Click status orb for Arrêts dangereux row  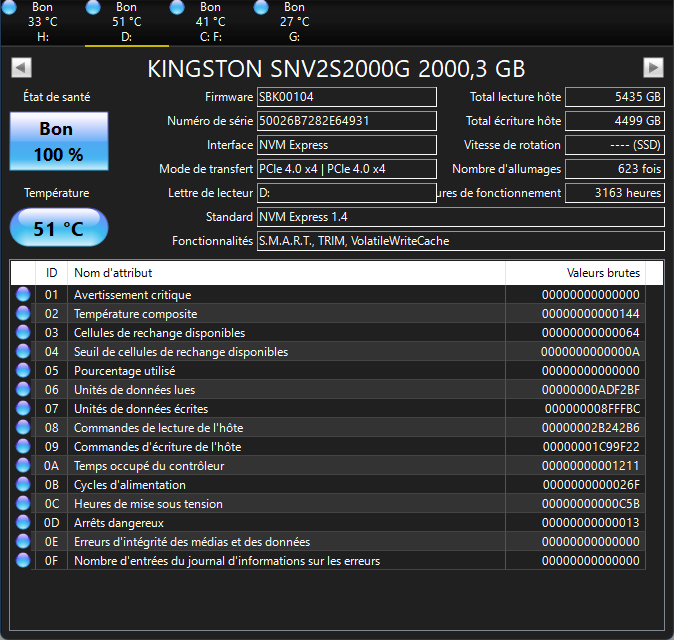point(23,523)
